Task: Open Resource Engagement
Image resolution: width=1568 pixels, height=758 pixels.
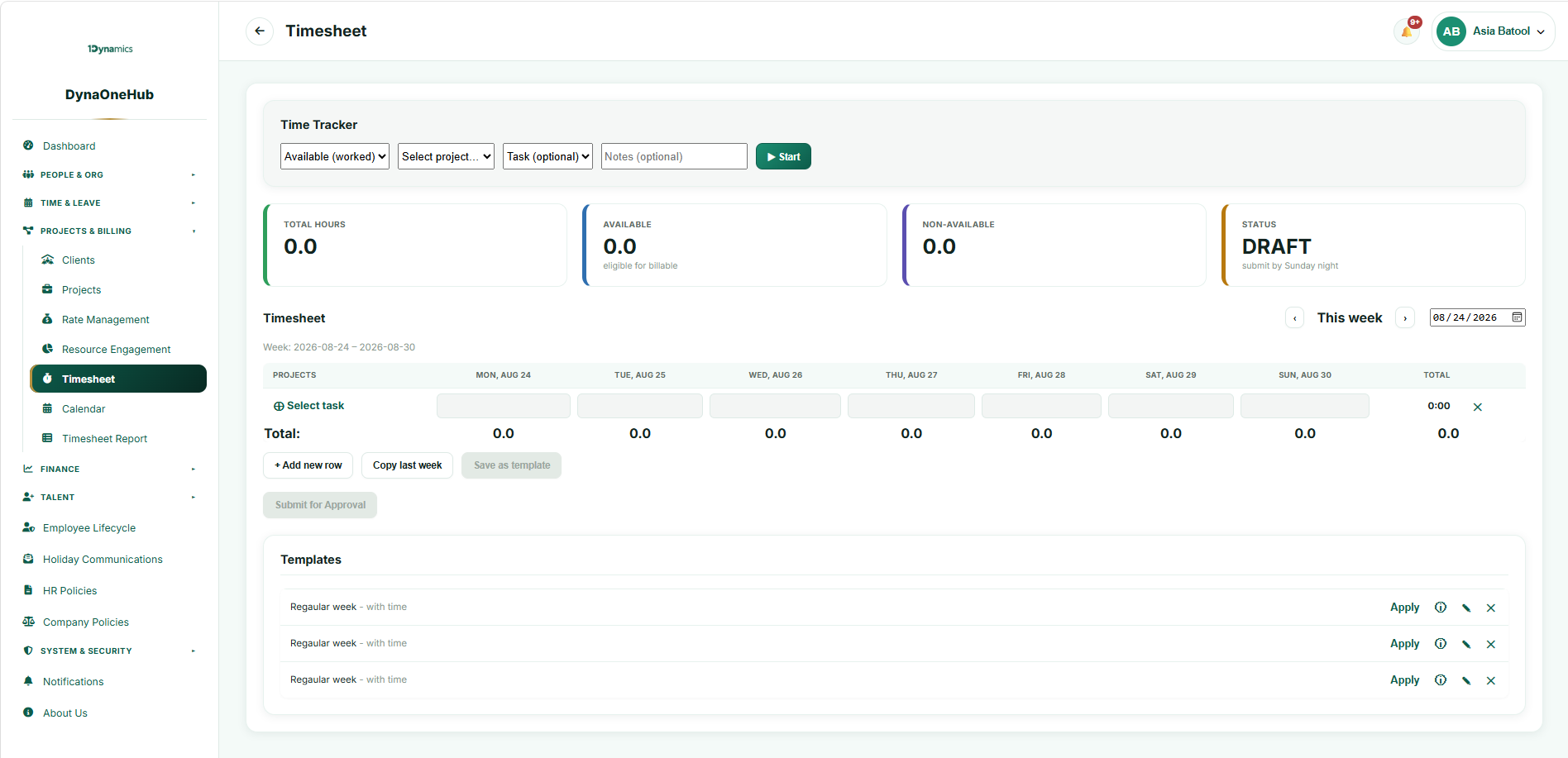Action: [118, 349]
